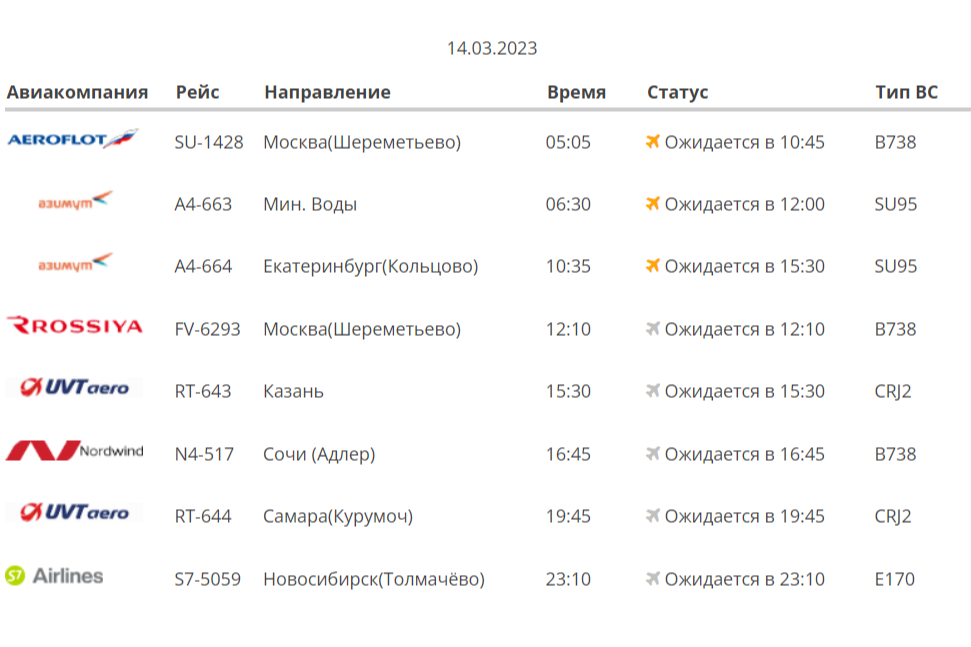Click the status Ожидается в 12:10
This screenshot has width=971, height=647.
click(745, 329)
